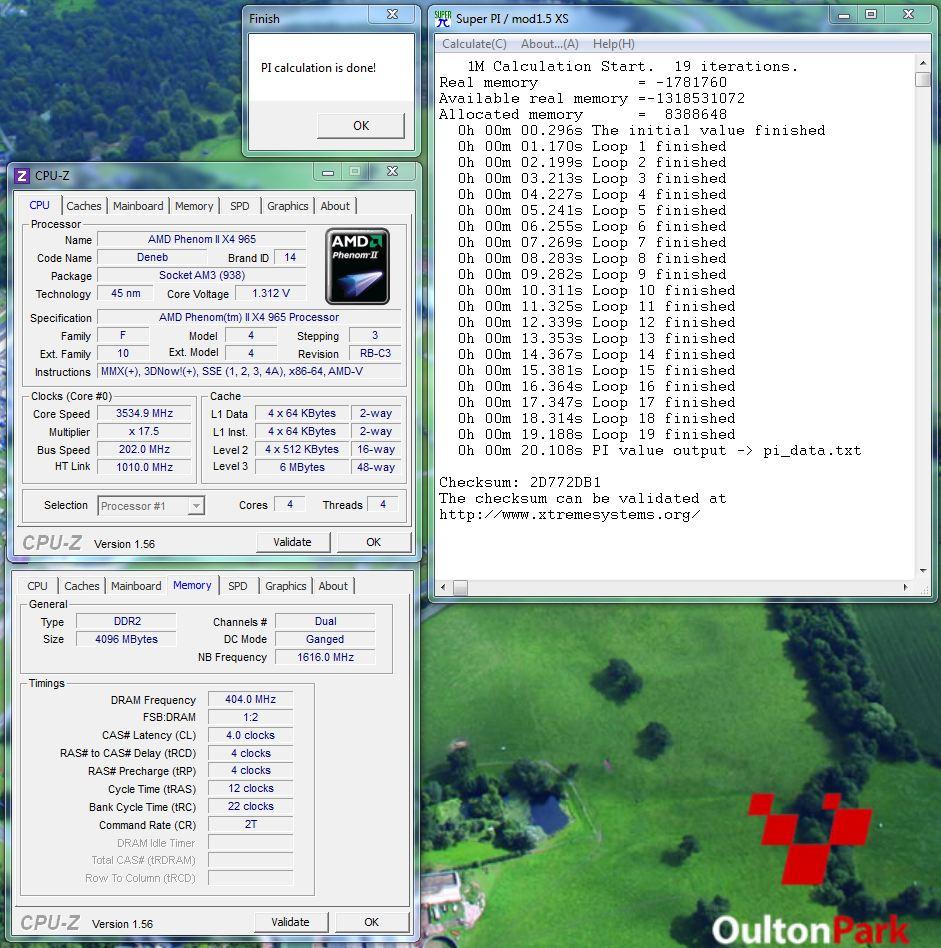Click the CAS# Latency value 4.0 clocks

coord(250,735)
